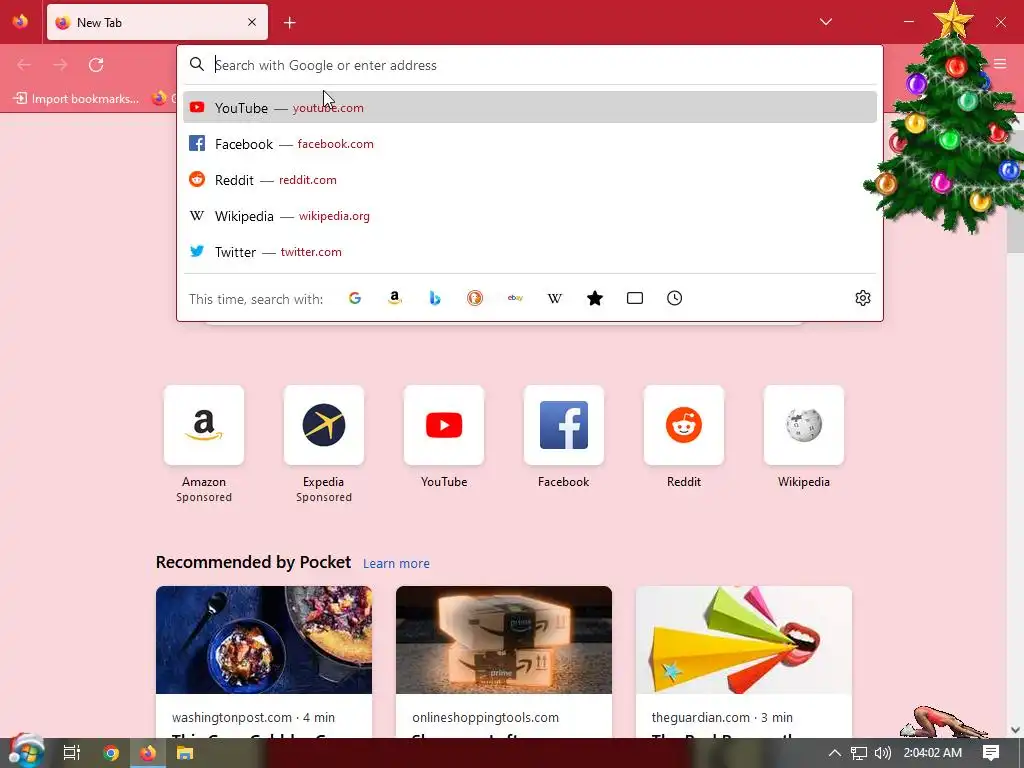Open Firefox View pinned icon
The height and width of the screenshot is (768, 1024).
tap(20, 22)
